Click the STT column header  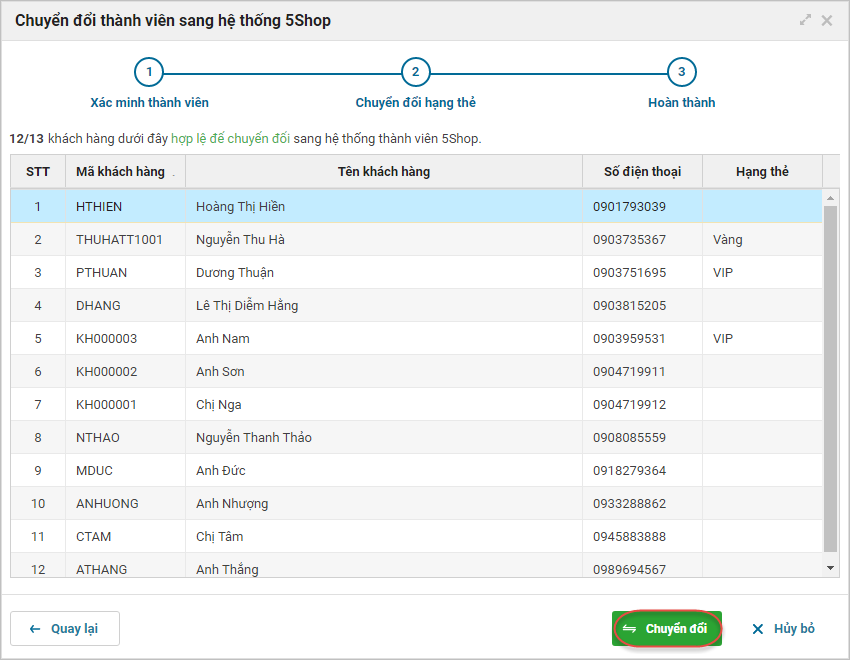pos(38,172)
